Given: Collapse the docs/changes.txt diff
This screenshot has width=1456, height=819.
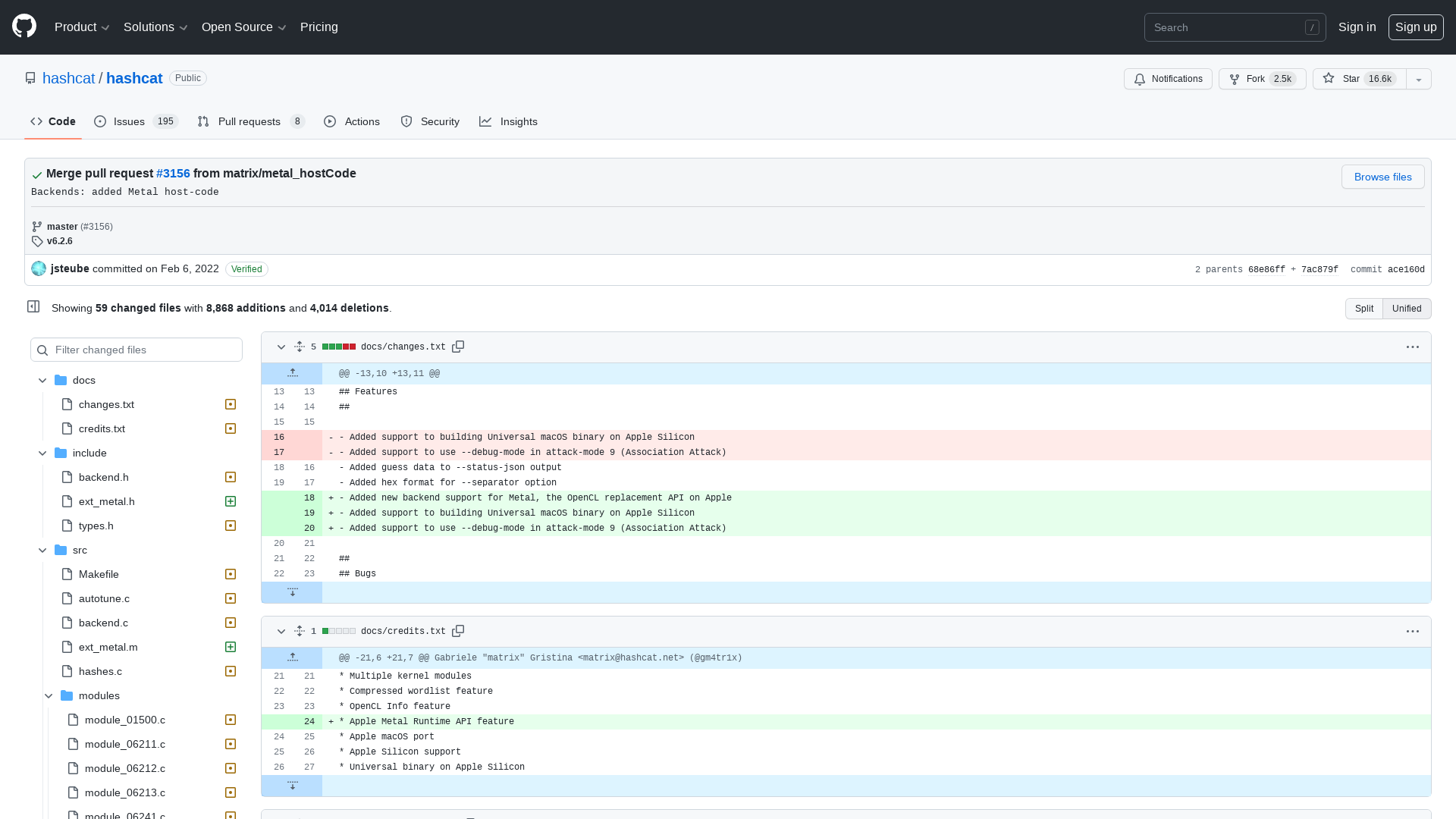Looking at the screenshot, I should click(x=281, y=347).
